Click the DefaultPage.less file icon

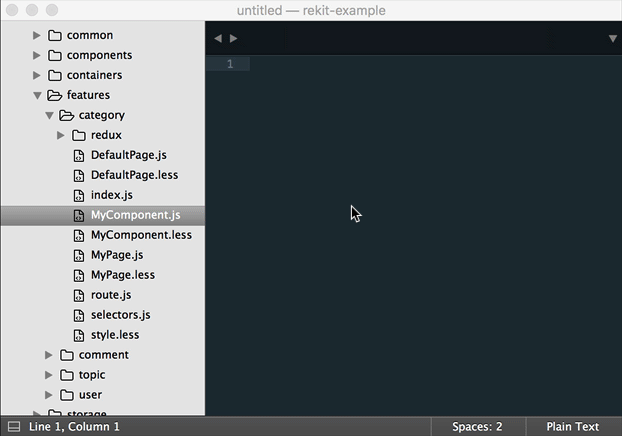[79, 175]
